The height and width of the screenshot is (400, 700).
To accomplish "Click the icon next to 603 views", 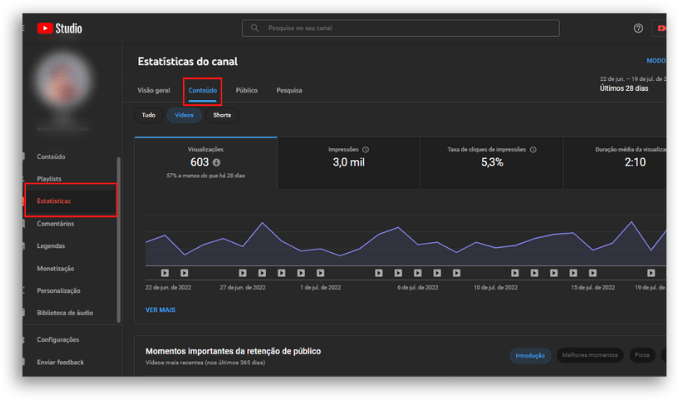I will pyautogui.click(x=217, y=162).
